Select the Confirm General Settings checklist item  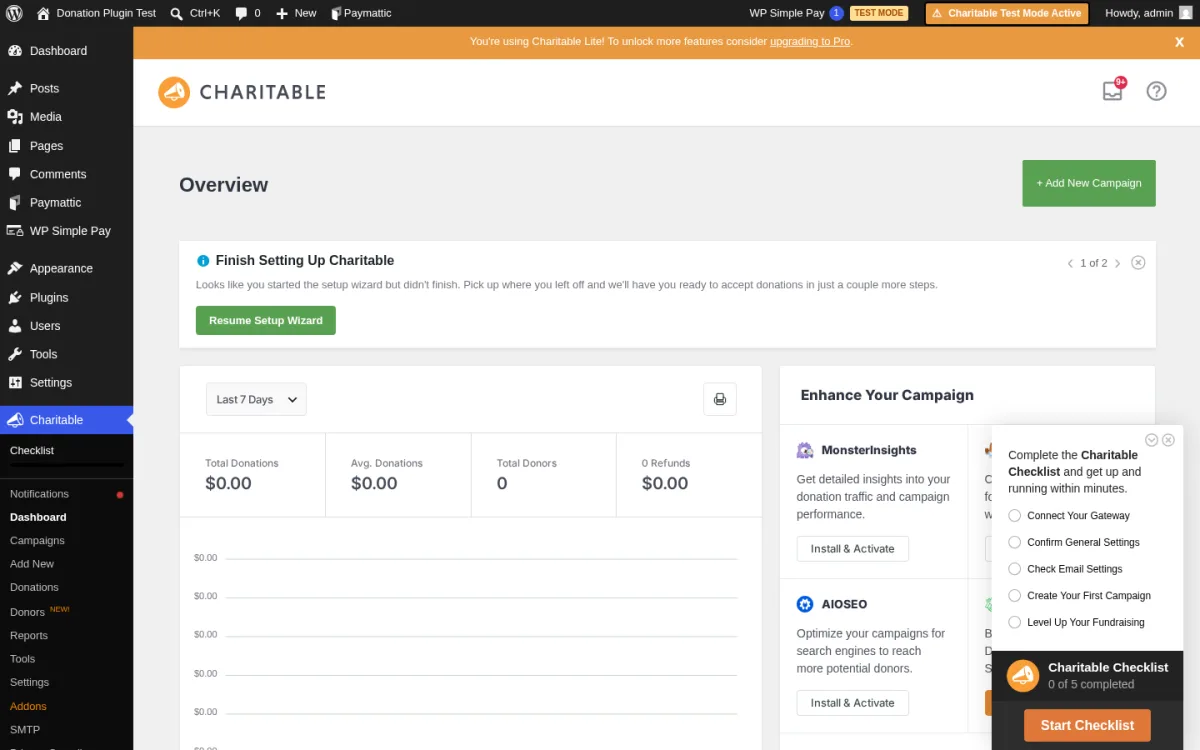coord(1074,542)
